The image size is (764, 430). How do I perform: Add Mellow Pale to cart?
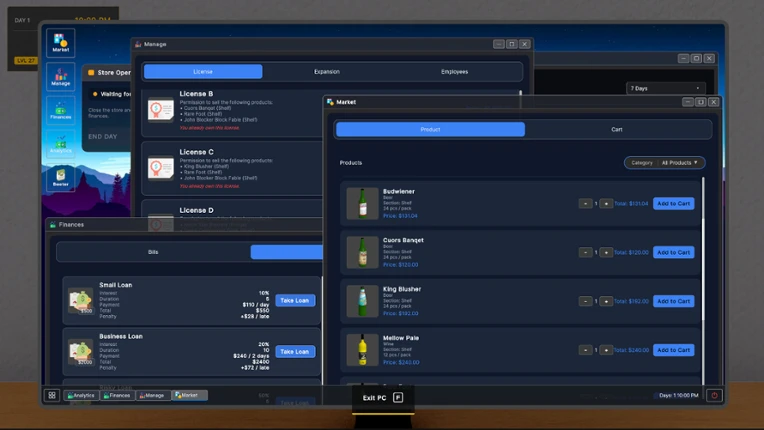tap(673, 350)
